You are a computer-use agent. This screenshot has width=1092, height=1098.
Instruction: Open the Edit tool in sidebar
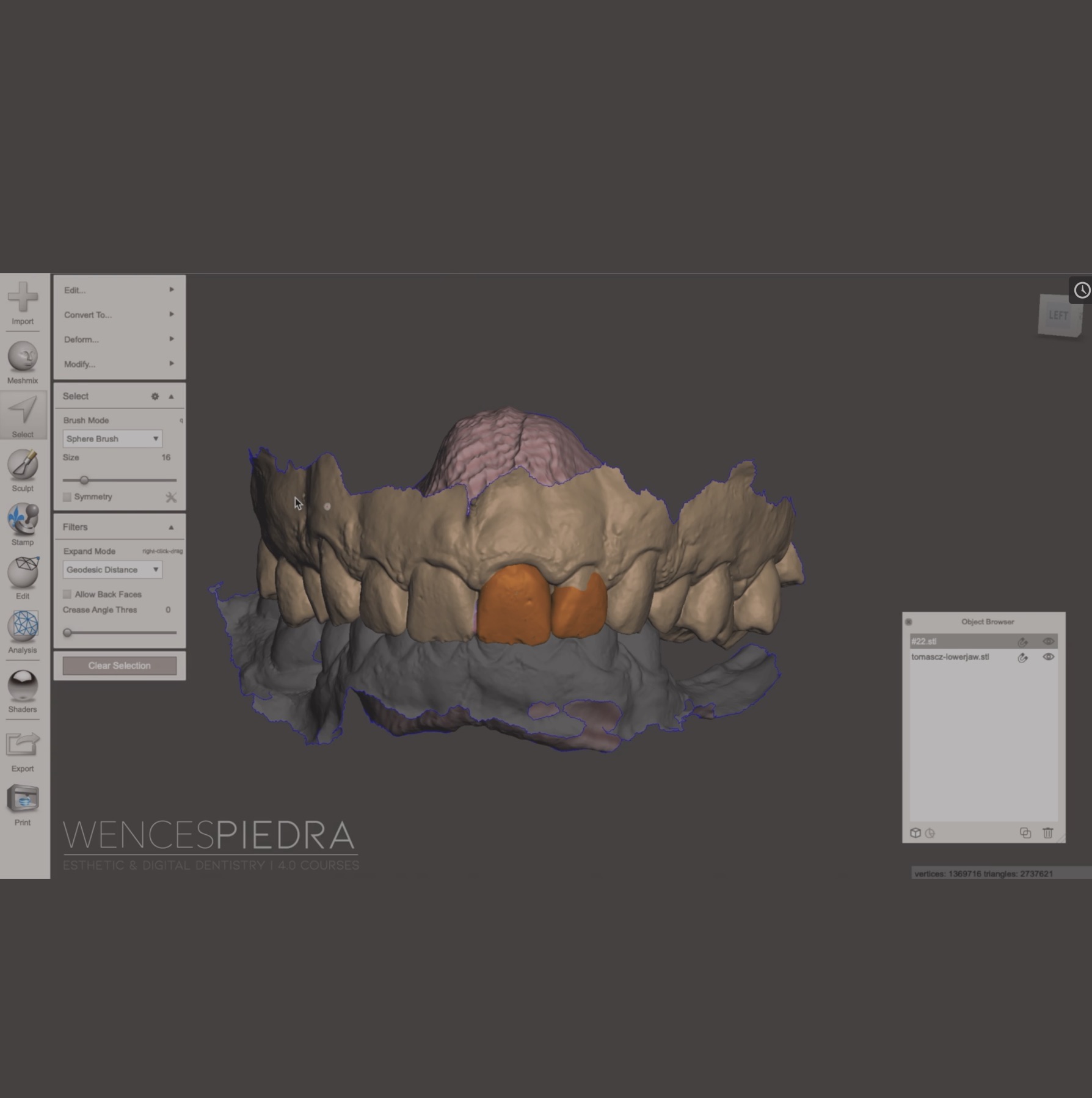23,578
